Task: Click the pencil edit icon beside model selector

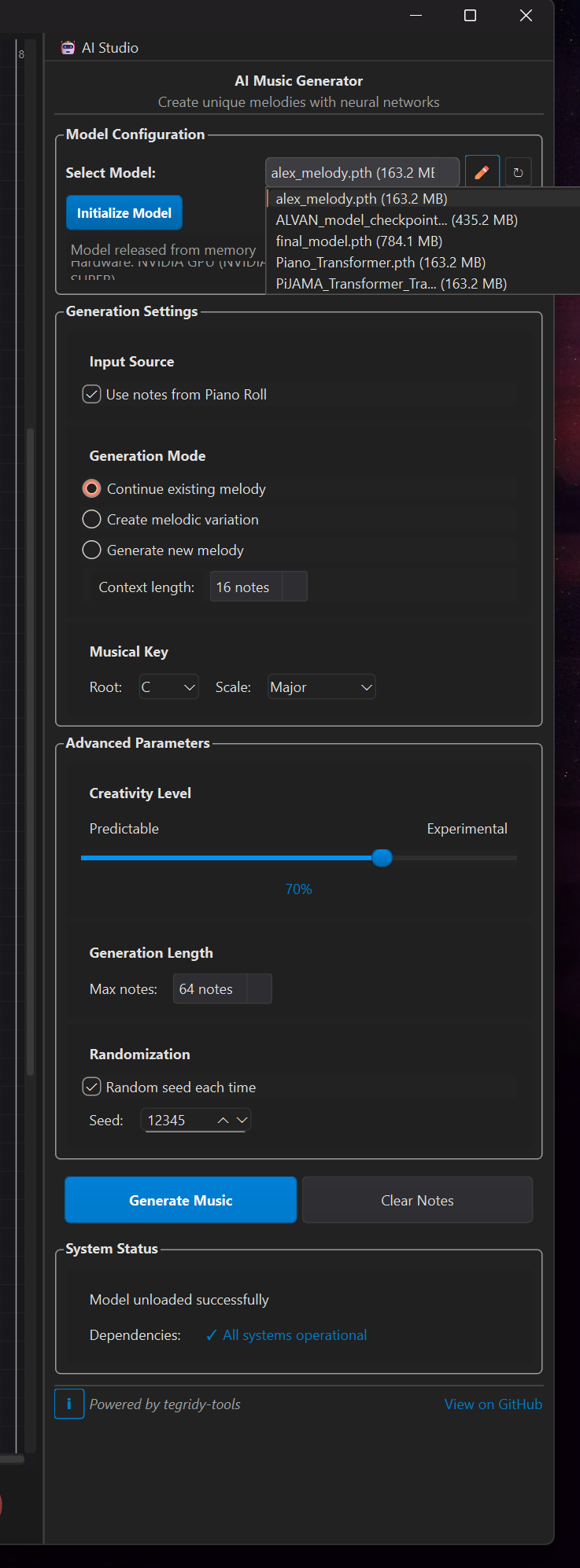Action: click(x=482, y=172)
